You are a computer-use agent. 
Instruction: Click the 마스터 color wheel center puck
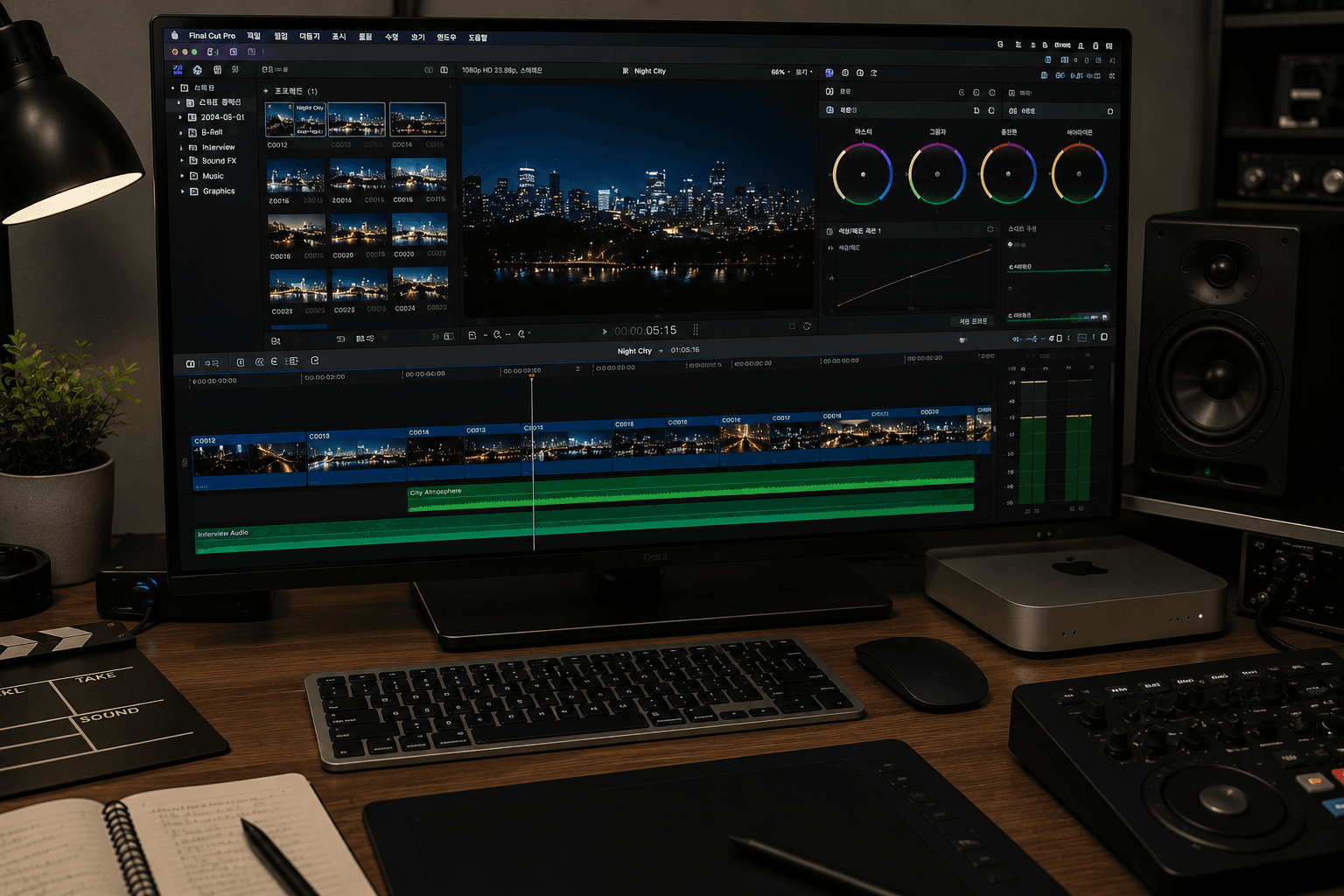[x=863, y=174]
